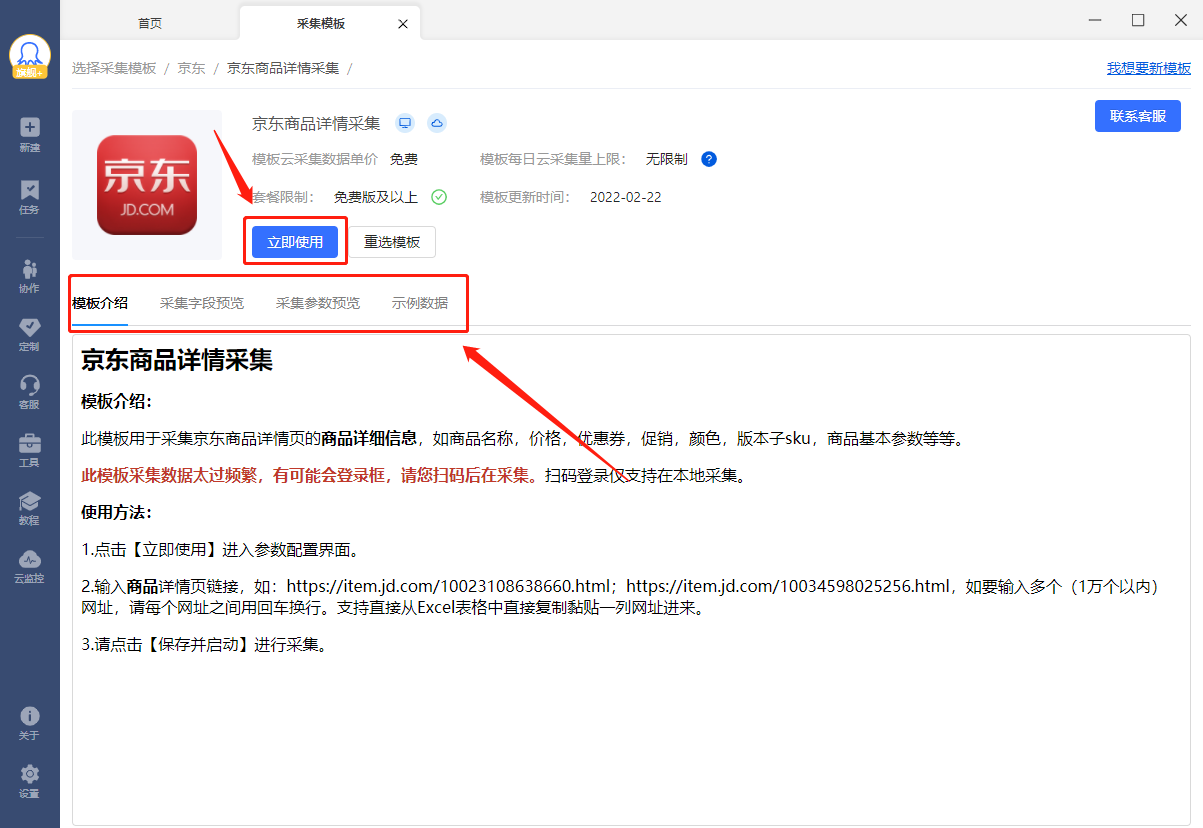Click the 京东商品详情采集 title next to the logo
Viewport: 1203px width, 828px height.
coord(316,123)
